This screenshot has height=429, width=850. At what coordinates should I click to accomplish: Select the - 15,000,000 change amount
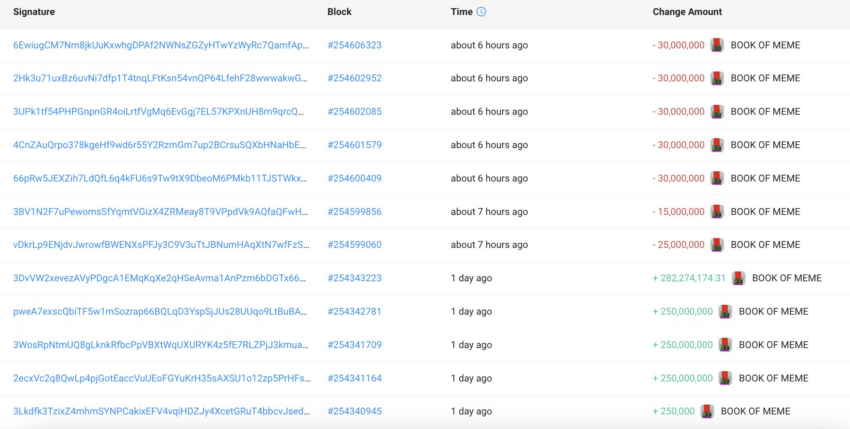pyautogui.click(x=679, y=212)
